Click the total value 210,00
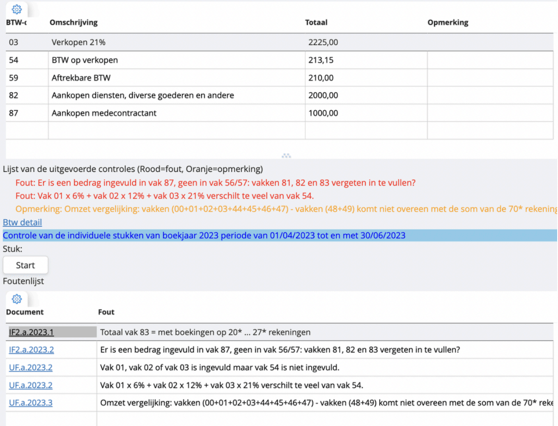Viewport: 558px width, 426px height. point(321,78)
